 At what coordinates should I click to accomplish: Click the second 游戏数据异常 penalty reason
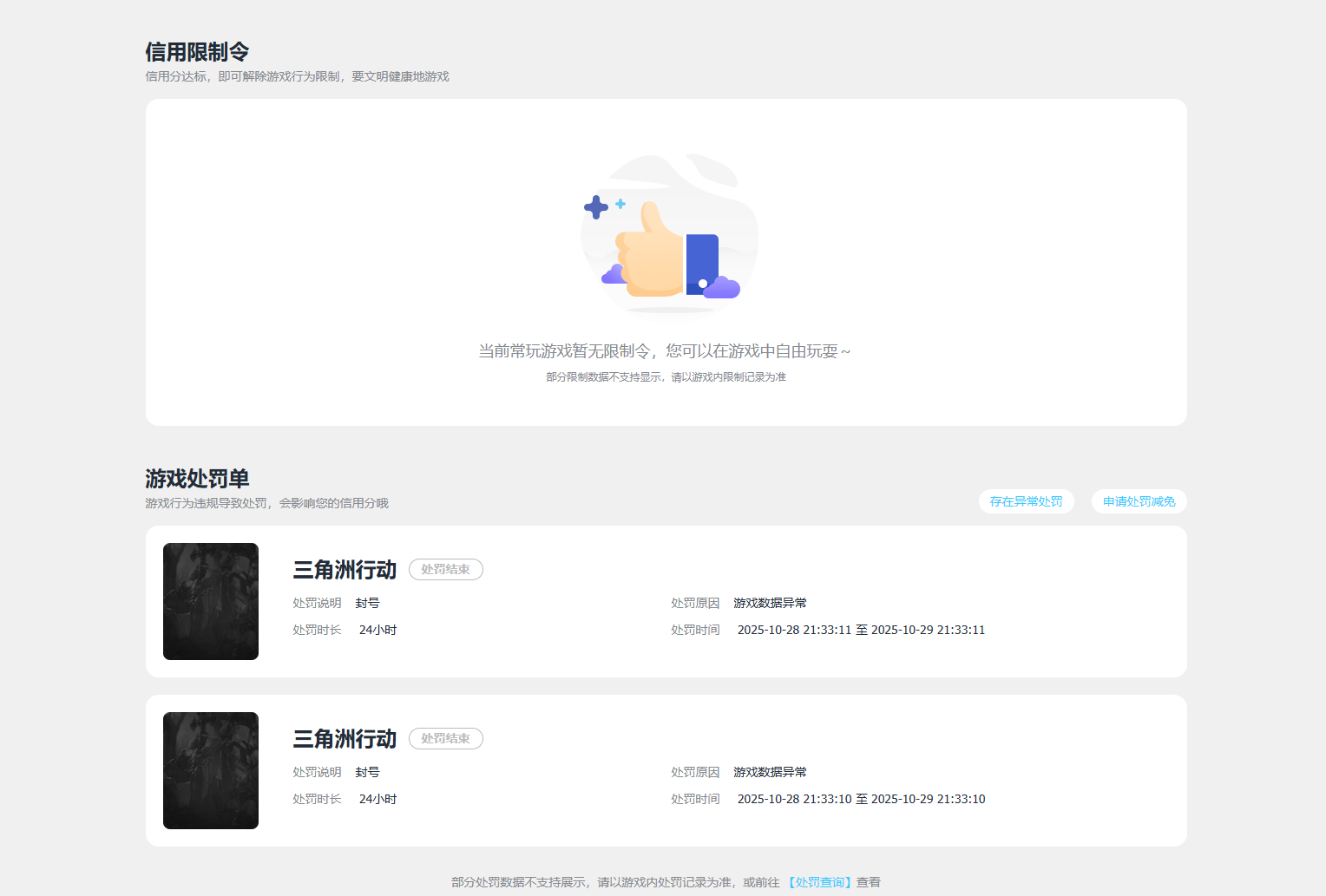pyautogui.click(x=770, y=772)
